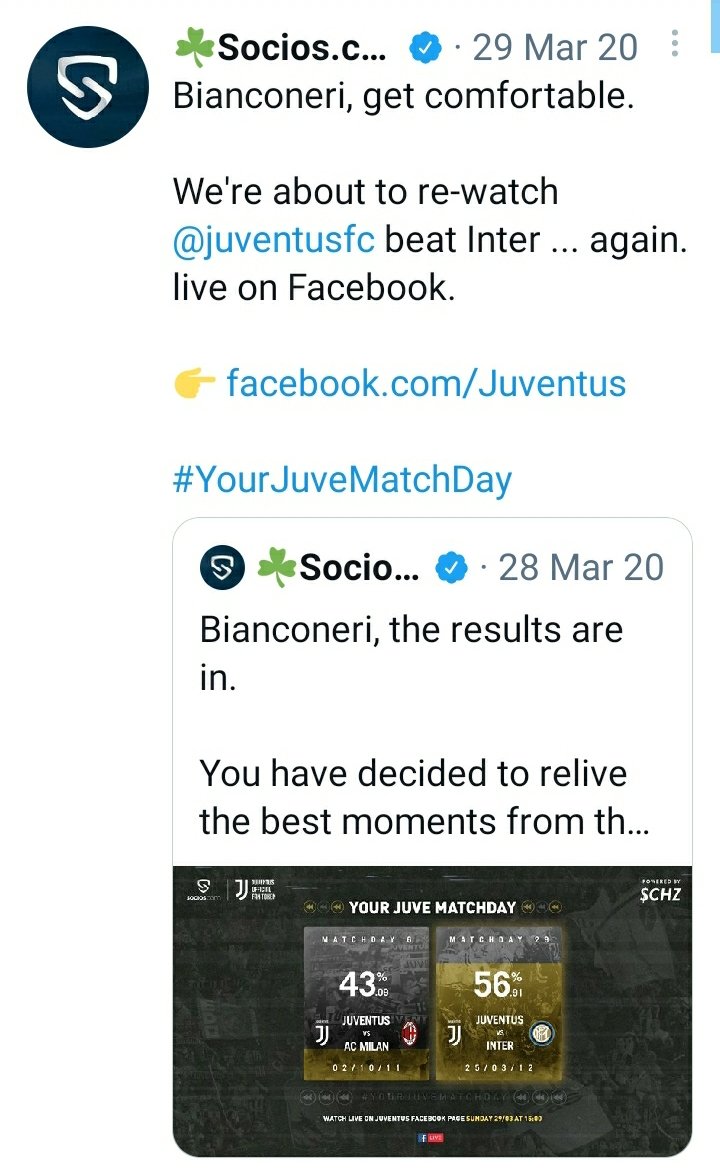720x1171 pixels.
Task: Click the Facebook Live badge in the image
Action: coord(431,1138)
